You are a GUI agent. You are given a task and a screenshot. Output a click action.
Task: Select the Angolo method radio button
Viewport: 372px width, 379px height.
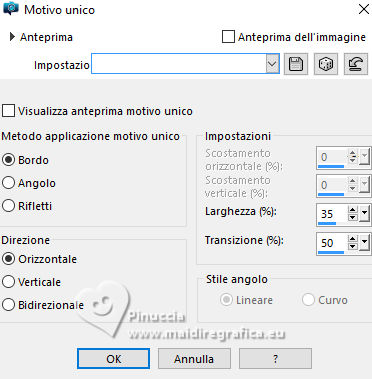[x=8, y=183]
